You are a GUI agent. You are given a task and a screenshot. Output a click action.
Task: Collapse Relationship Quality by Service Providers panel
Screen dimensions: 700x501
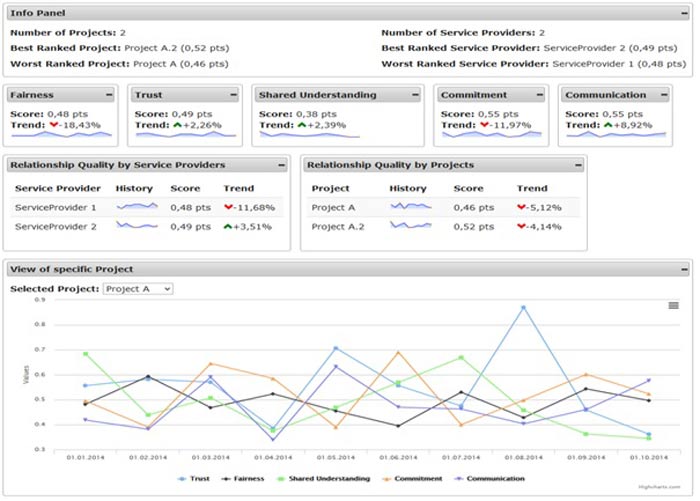tap(281, 165)
